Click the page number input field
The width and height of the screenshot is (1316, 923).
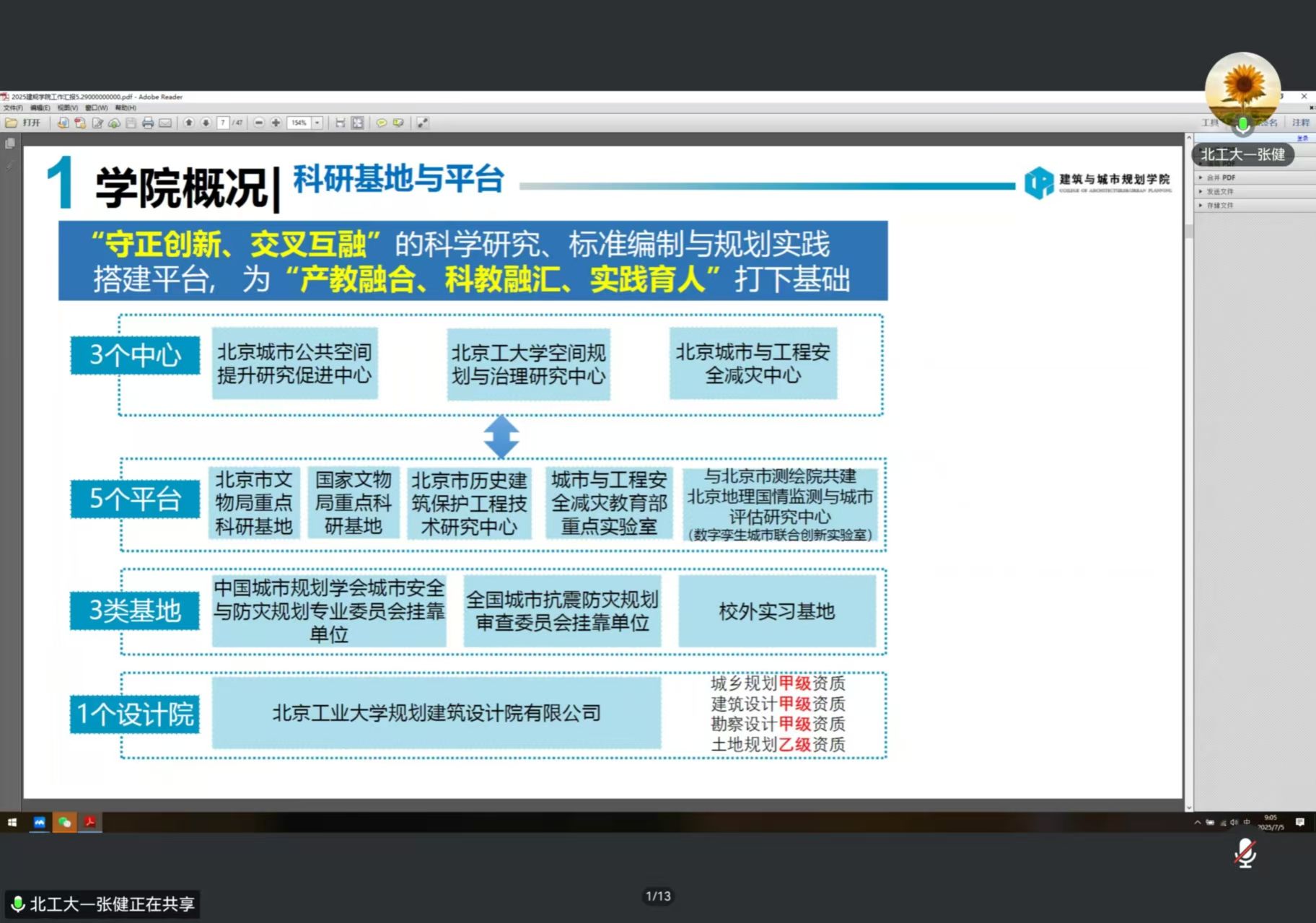click(x=224, y=123)
